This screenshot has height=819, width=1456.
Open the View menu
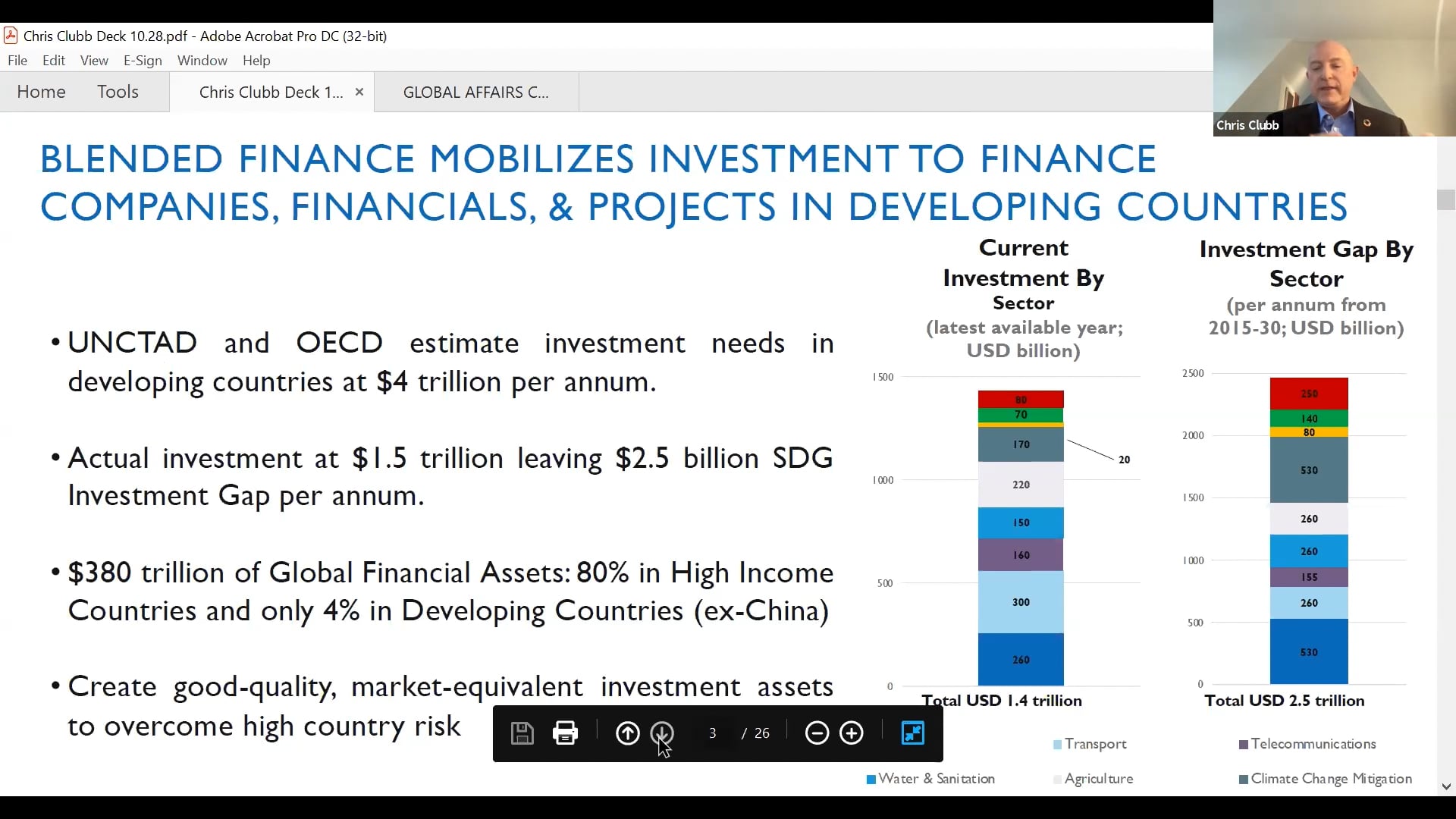pos(93,60)
